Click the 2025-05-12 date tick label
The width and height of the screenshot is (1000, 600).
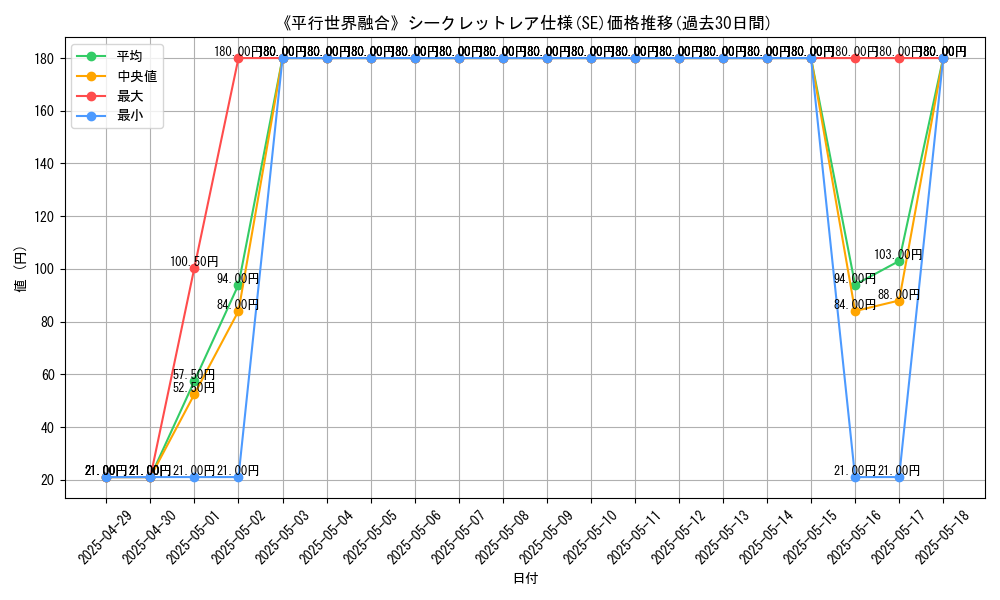(677, 537)
